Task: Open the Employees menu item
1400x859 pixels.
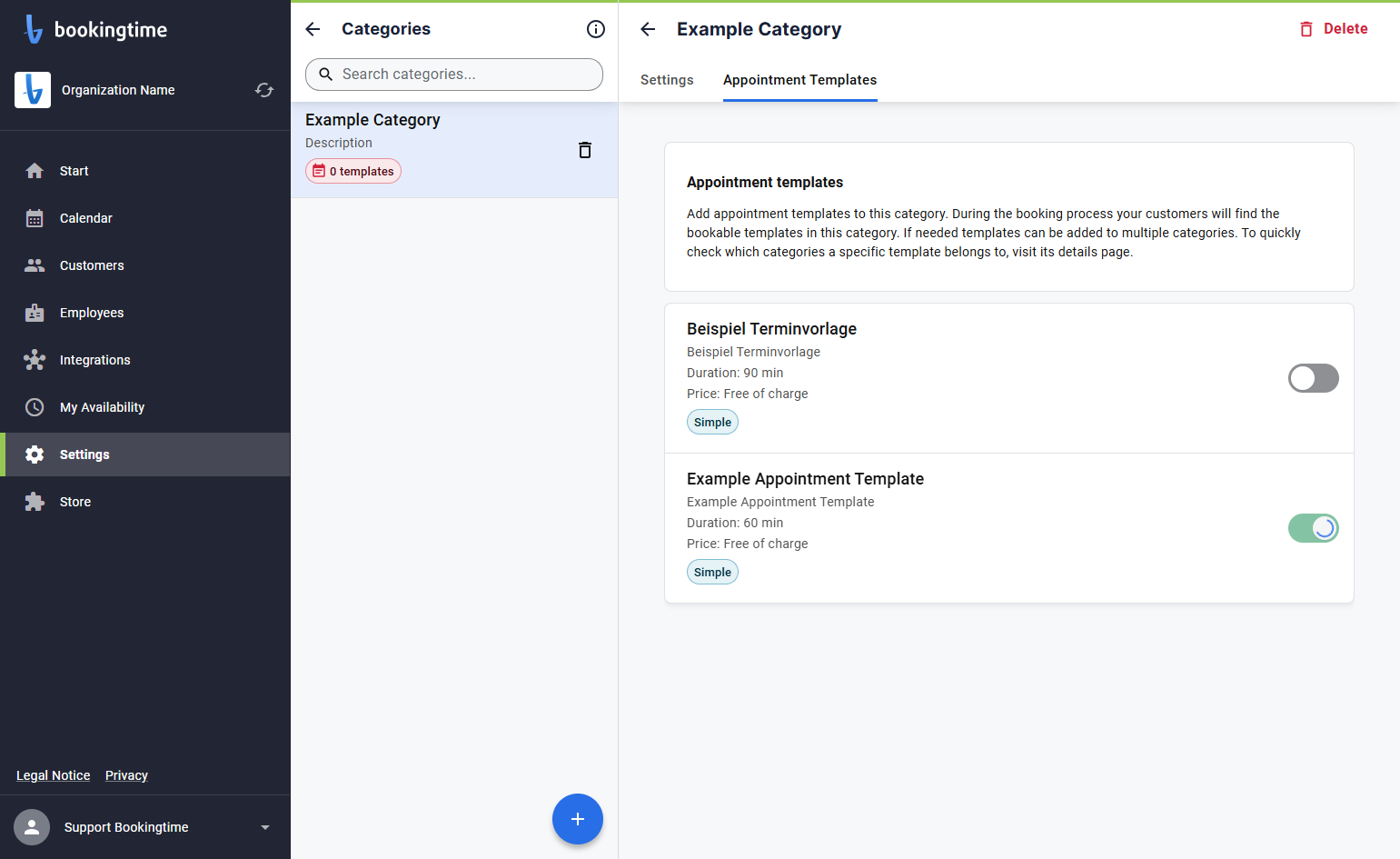Action: 145,313
